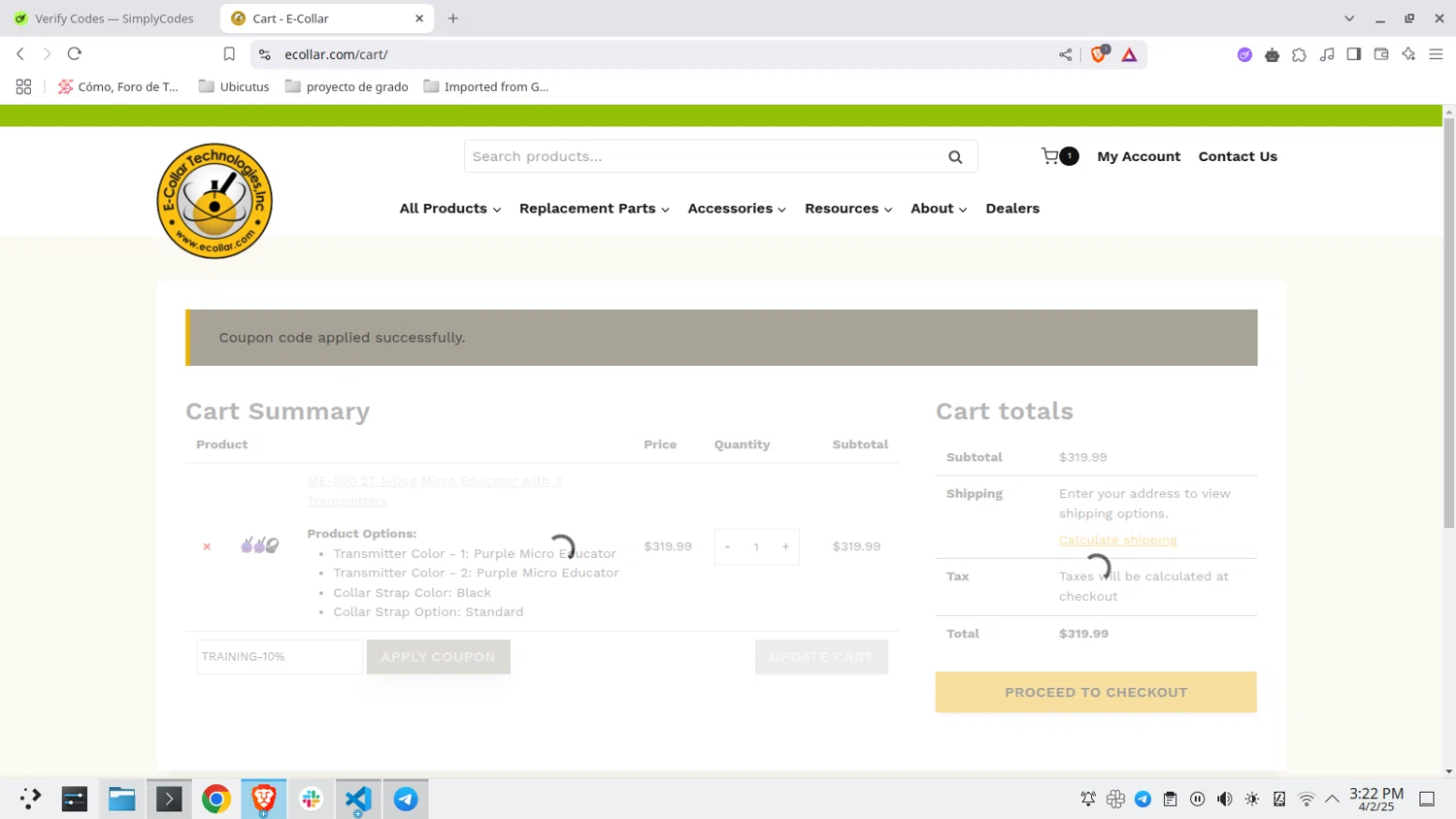Viewport: 1456px width, 819px height.
Task: Open the product thumbnail image
Action: tap(259, 546)
